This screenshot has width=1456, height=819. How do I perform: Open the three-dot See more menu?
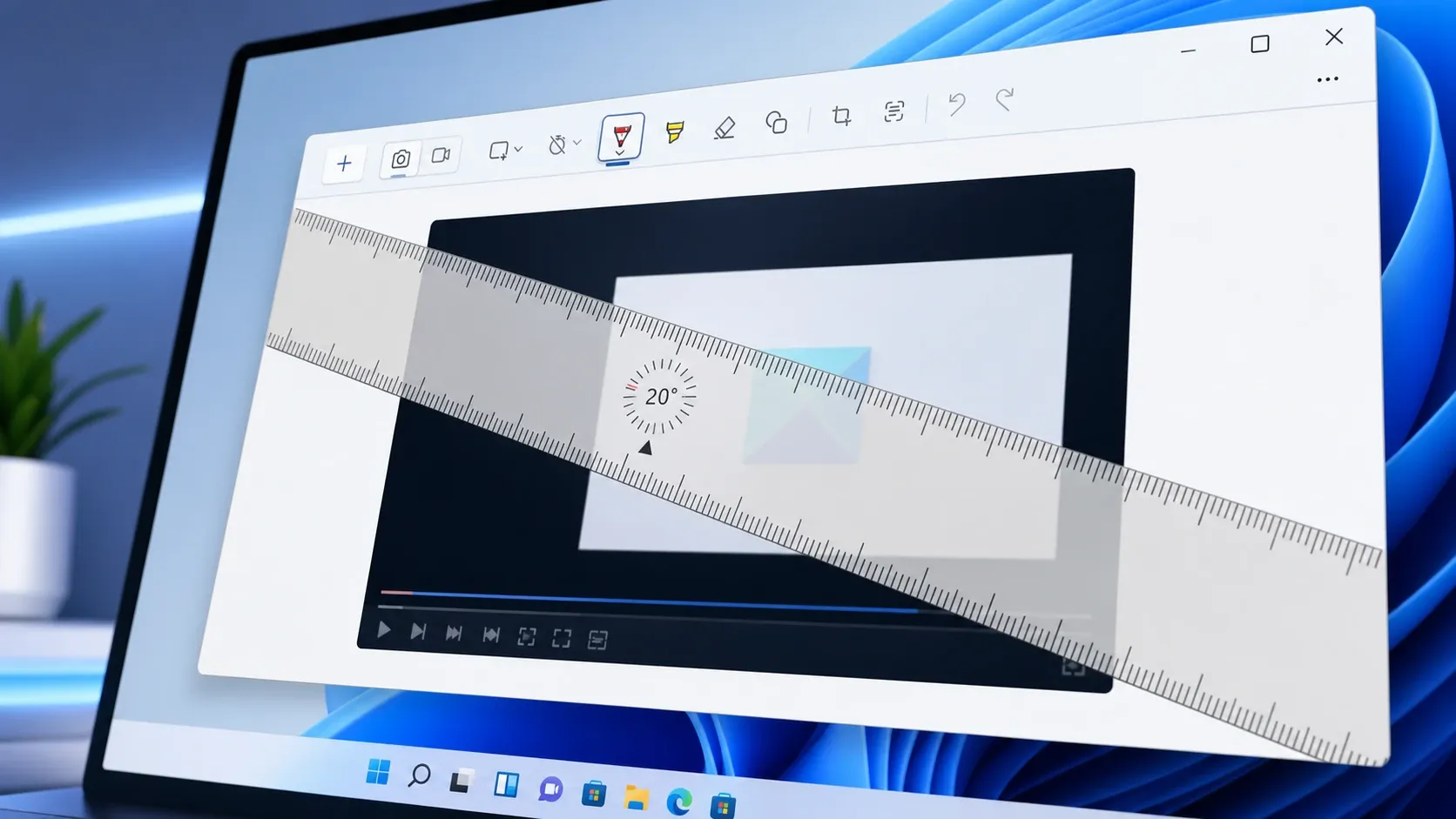coord(1327,79)
